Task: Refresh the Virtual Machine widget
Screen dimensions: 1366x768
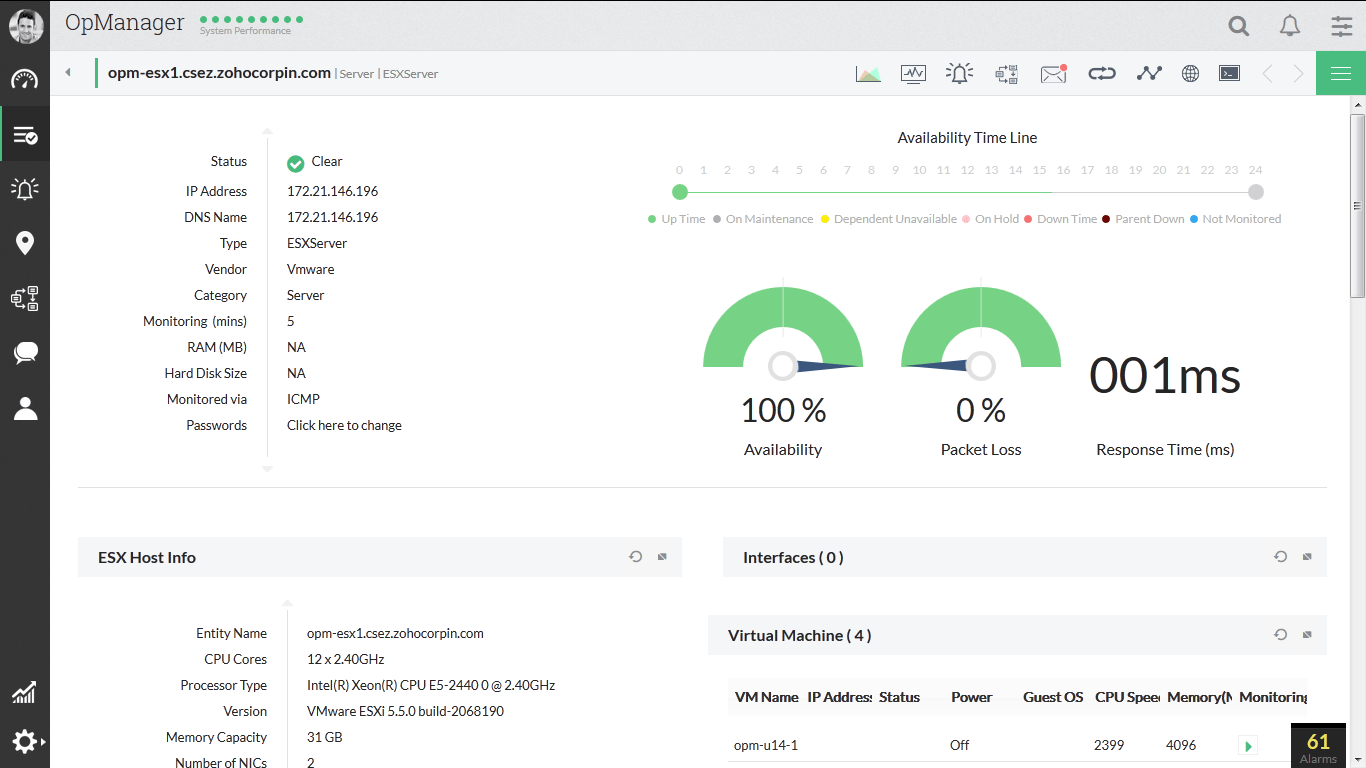Action: (x=1280, y=635)
